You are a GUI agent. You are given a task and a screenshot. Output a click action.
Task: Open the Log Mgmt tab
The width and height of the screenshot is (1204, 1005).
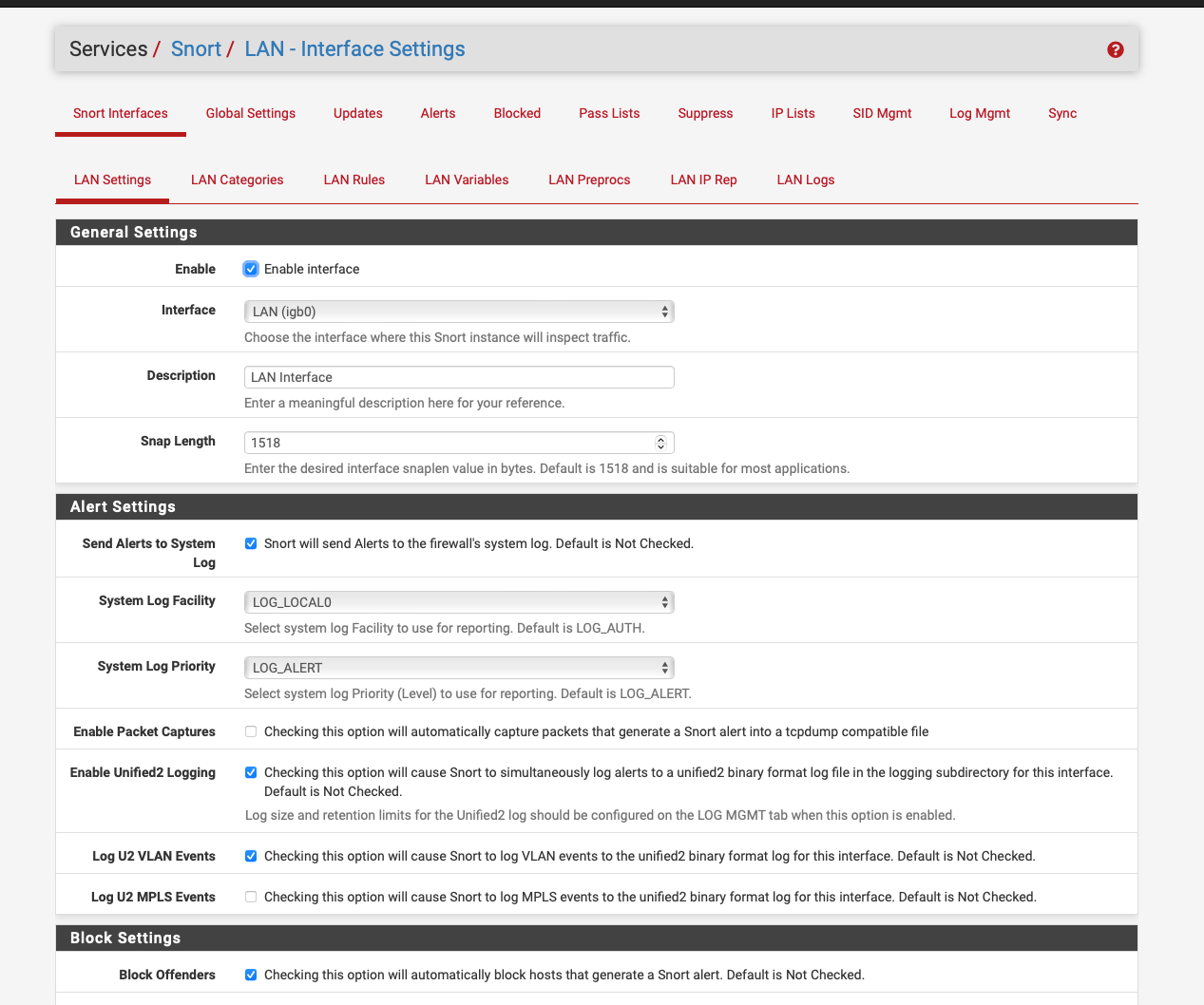pyautogui.click(x=980, y=113)
